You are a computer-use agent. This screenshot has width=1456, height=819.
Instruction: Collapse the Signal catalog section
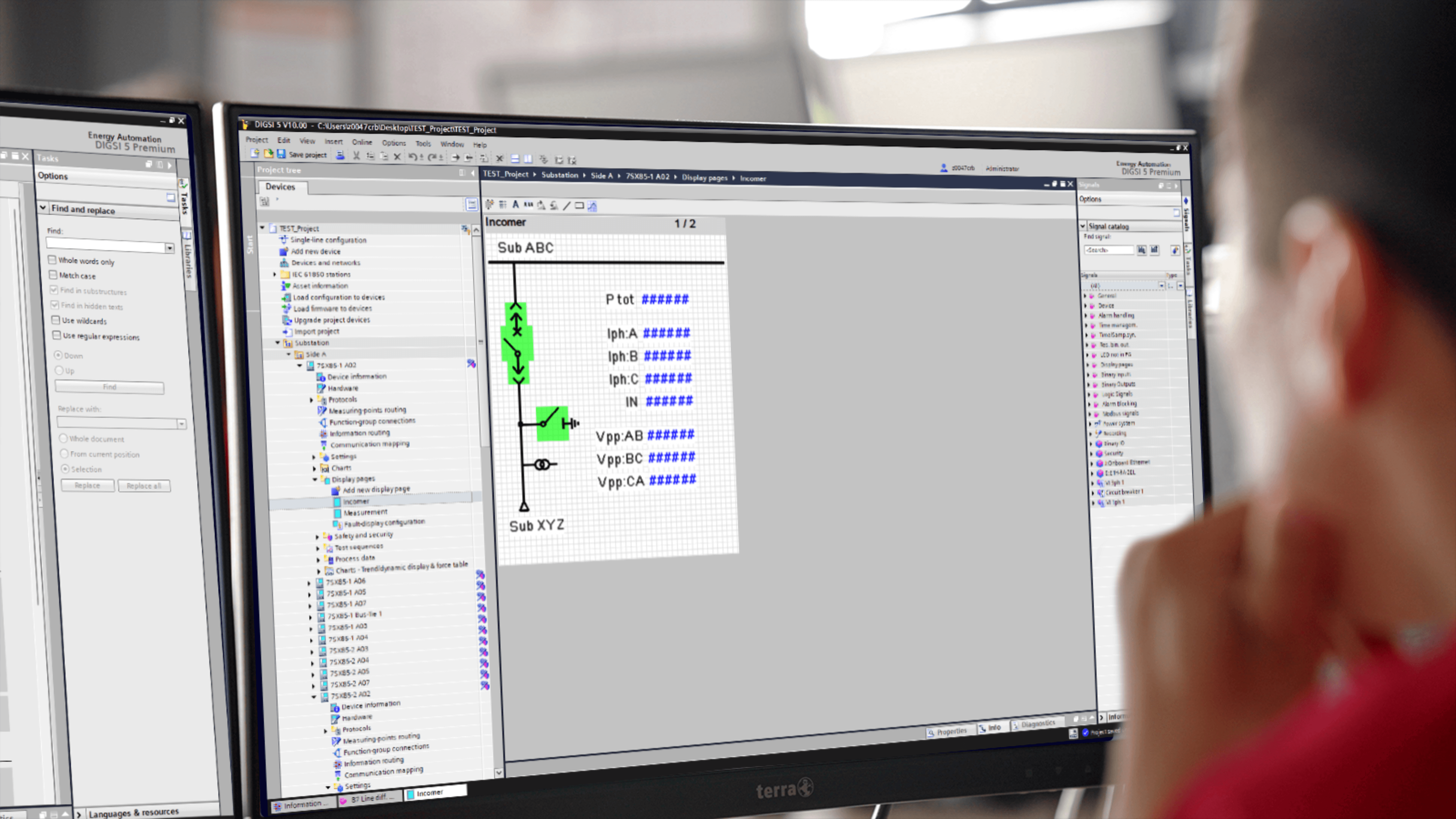click(x=1083, y=226)
